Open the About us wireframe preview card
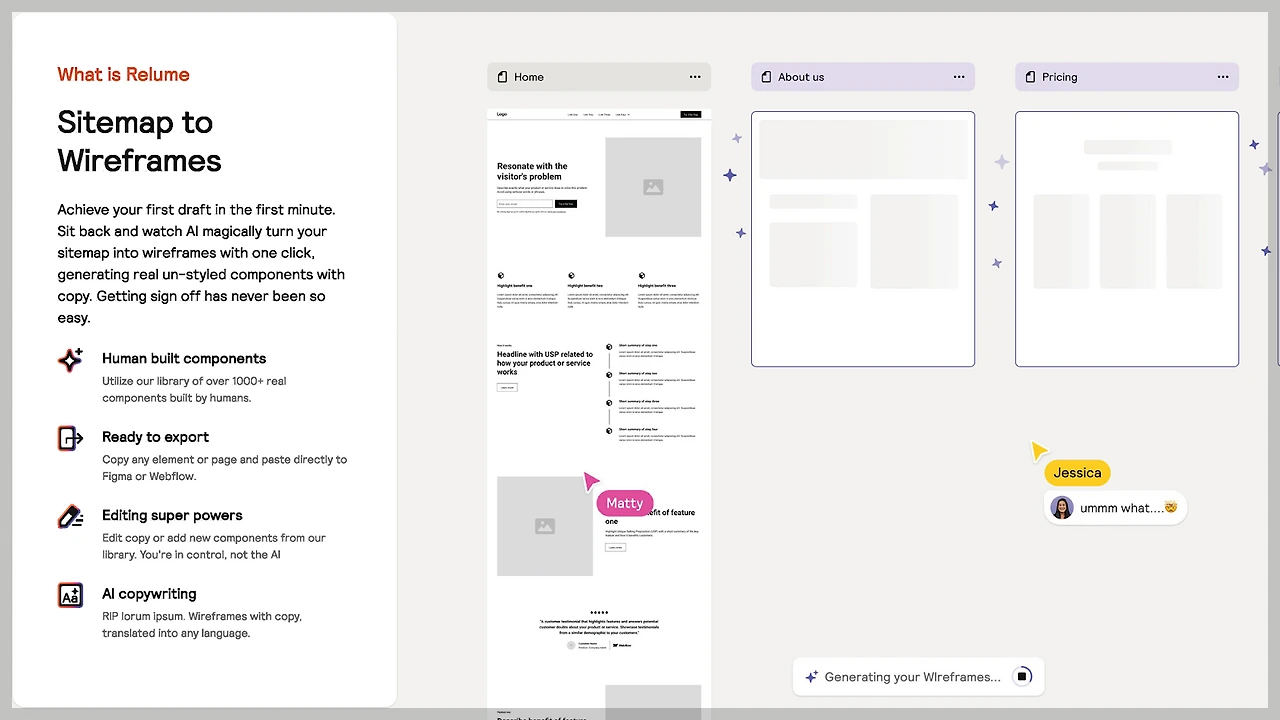1280x720 pixels. point(863,239)
